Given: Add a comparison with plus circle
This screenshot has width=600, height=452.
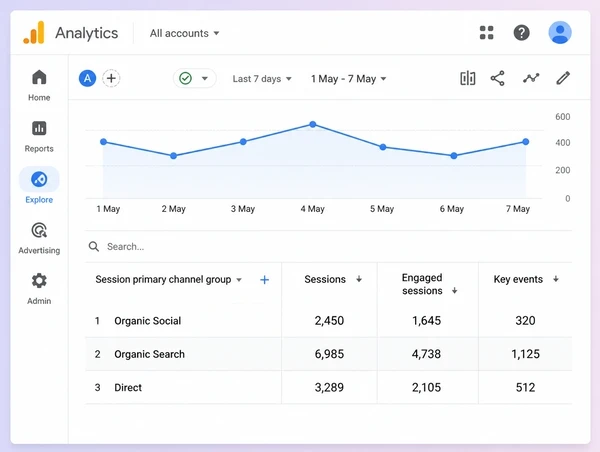Looking at the screenshot, I should (111, 78).
